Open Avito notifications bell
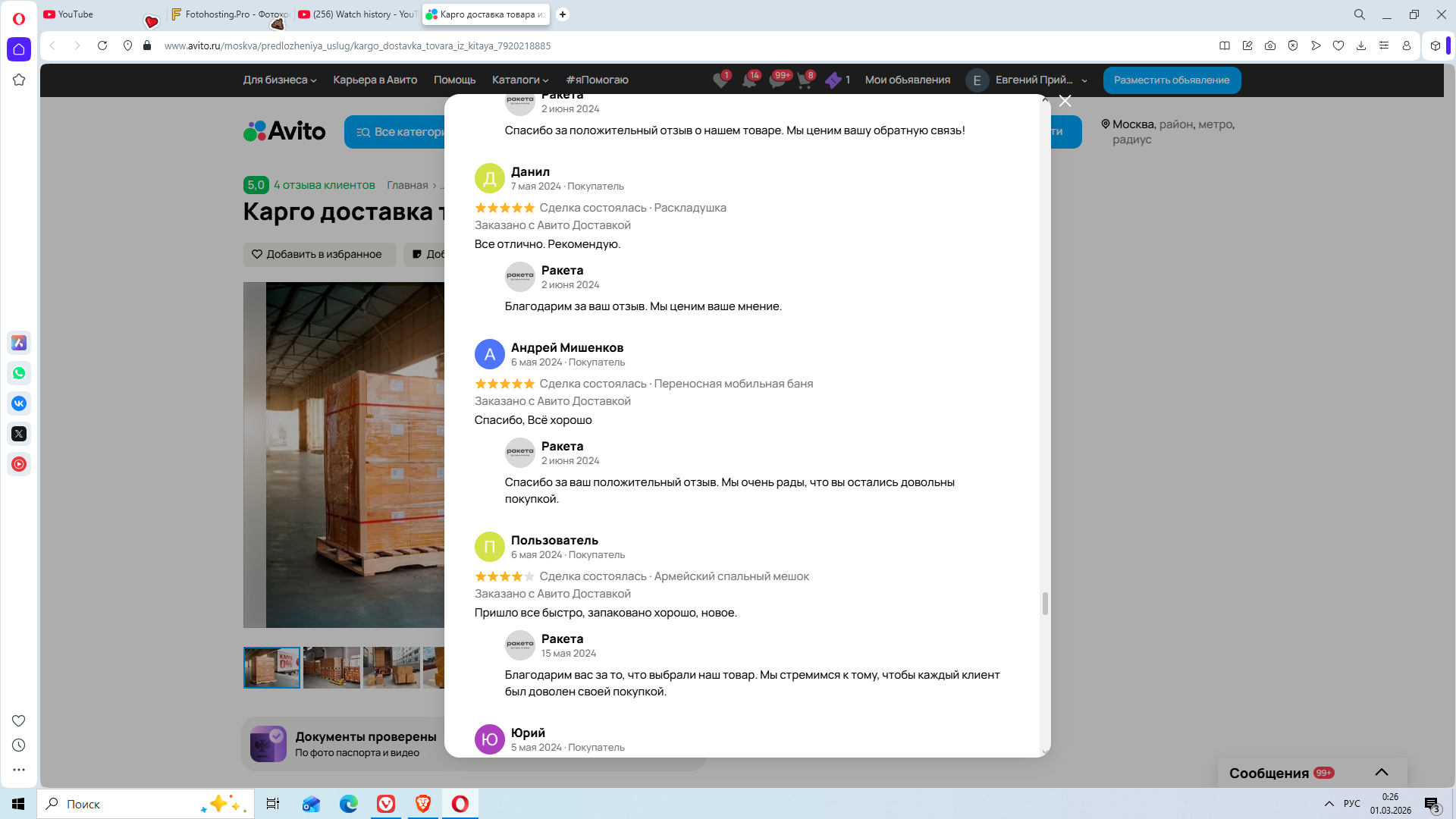Viewport: 1456px width, 819px height. (749, 80)
